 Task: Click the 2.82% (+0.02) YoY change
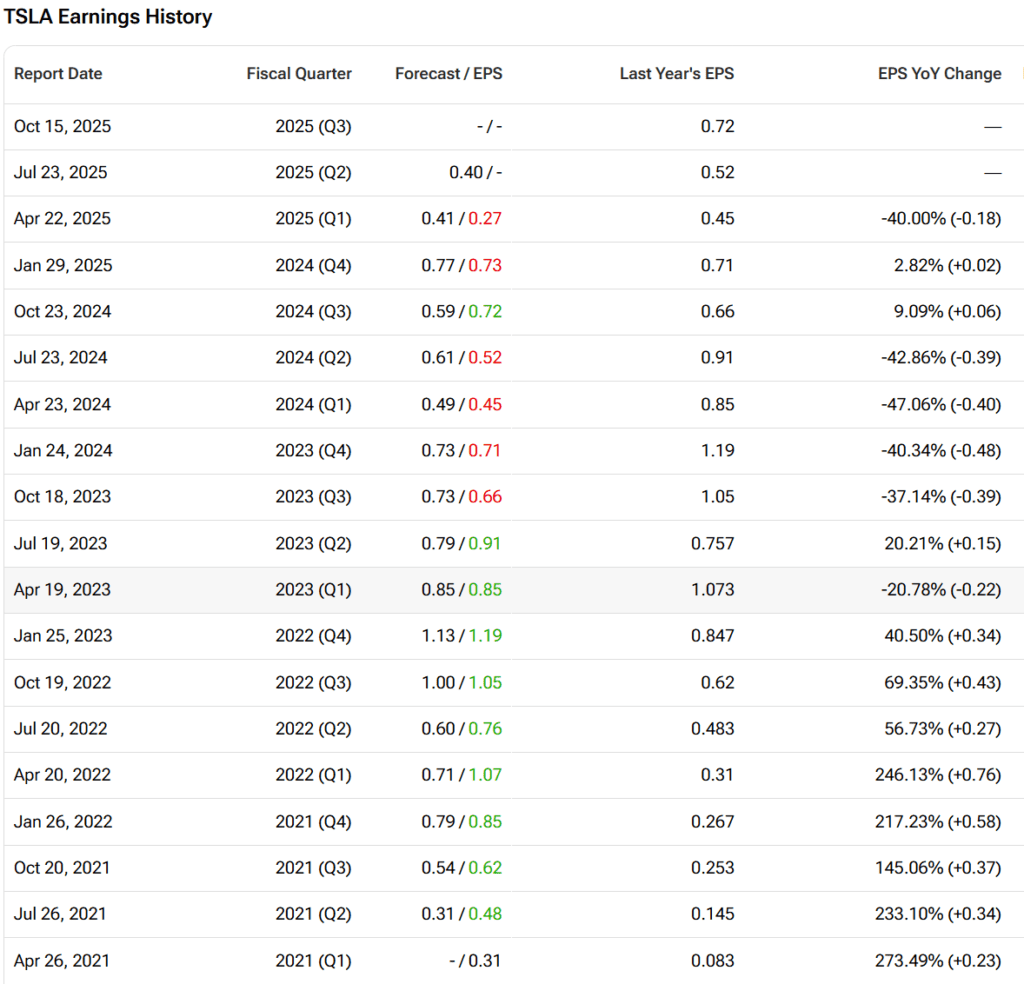(948, 265)
